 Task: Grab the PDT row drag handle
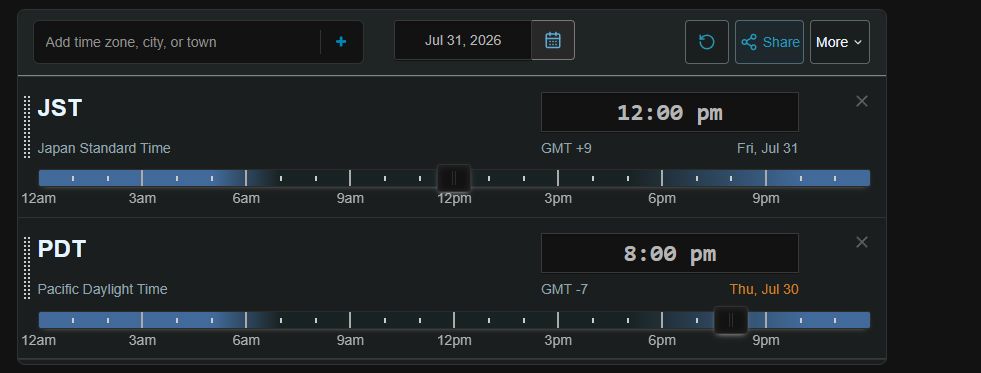pos(27,268)
